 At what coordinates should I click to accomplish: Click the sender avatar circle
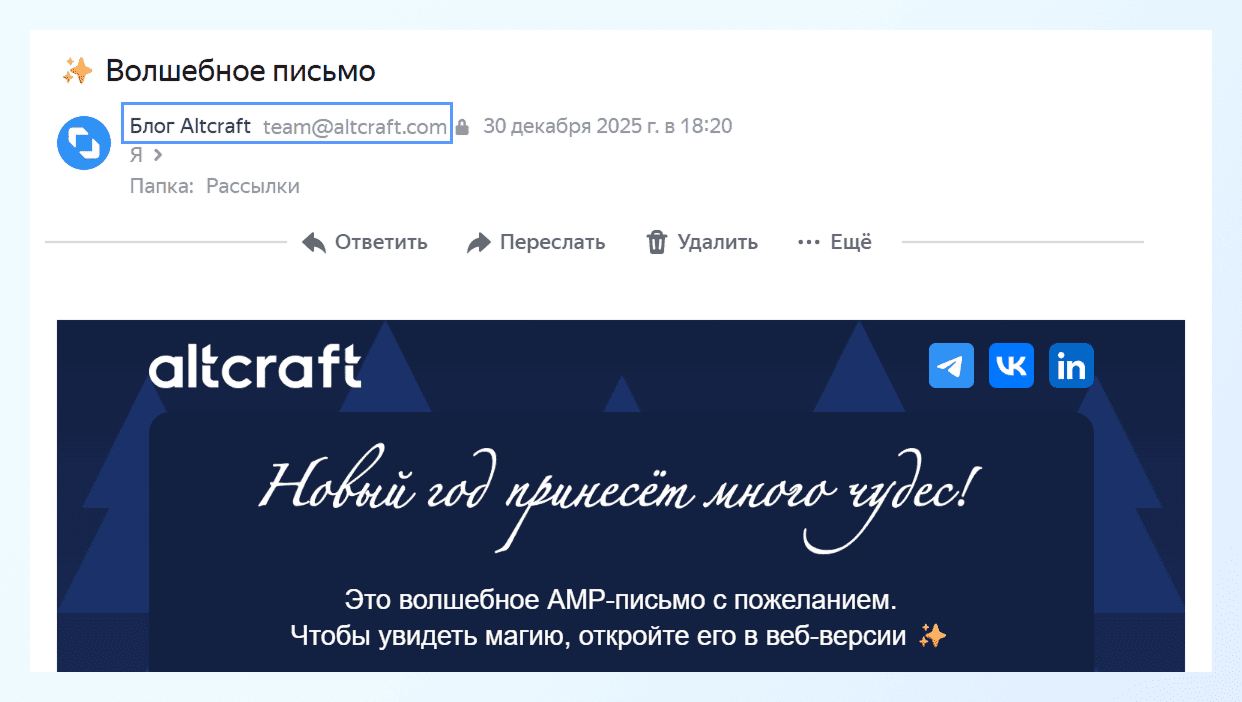point(83,143)
